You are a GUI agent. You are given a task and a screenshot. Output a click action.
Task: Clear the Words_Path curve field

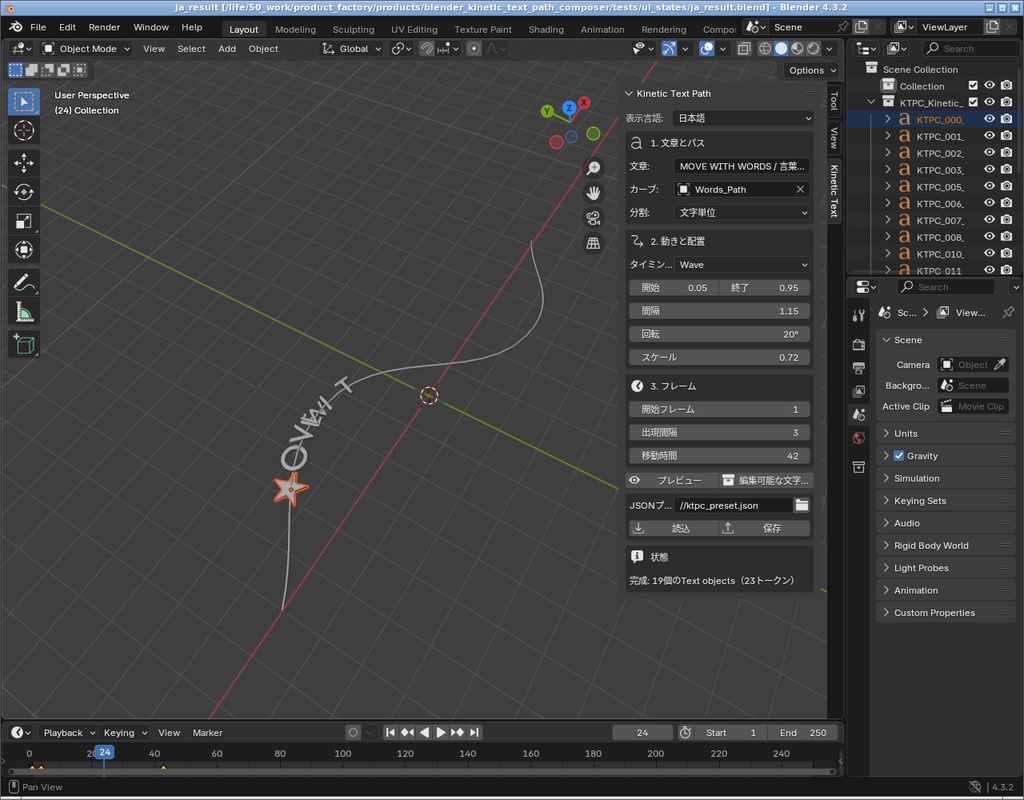800,189
